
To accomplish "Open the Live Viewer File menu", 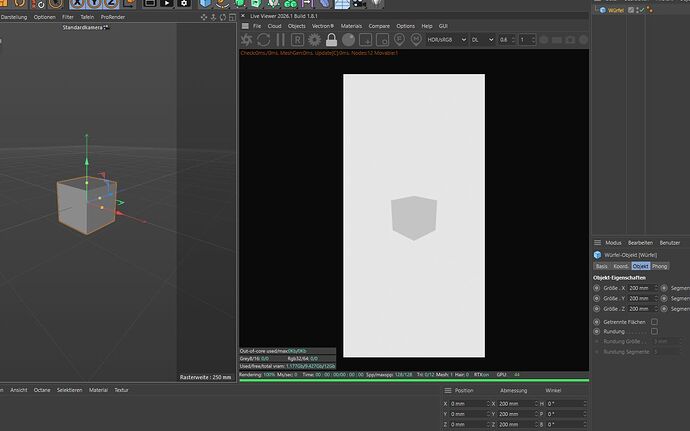I will (257, 26).
